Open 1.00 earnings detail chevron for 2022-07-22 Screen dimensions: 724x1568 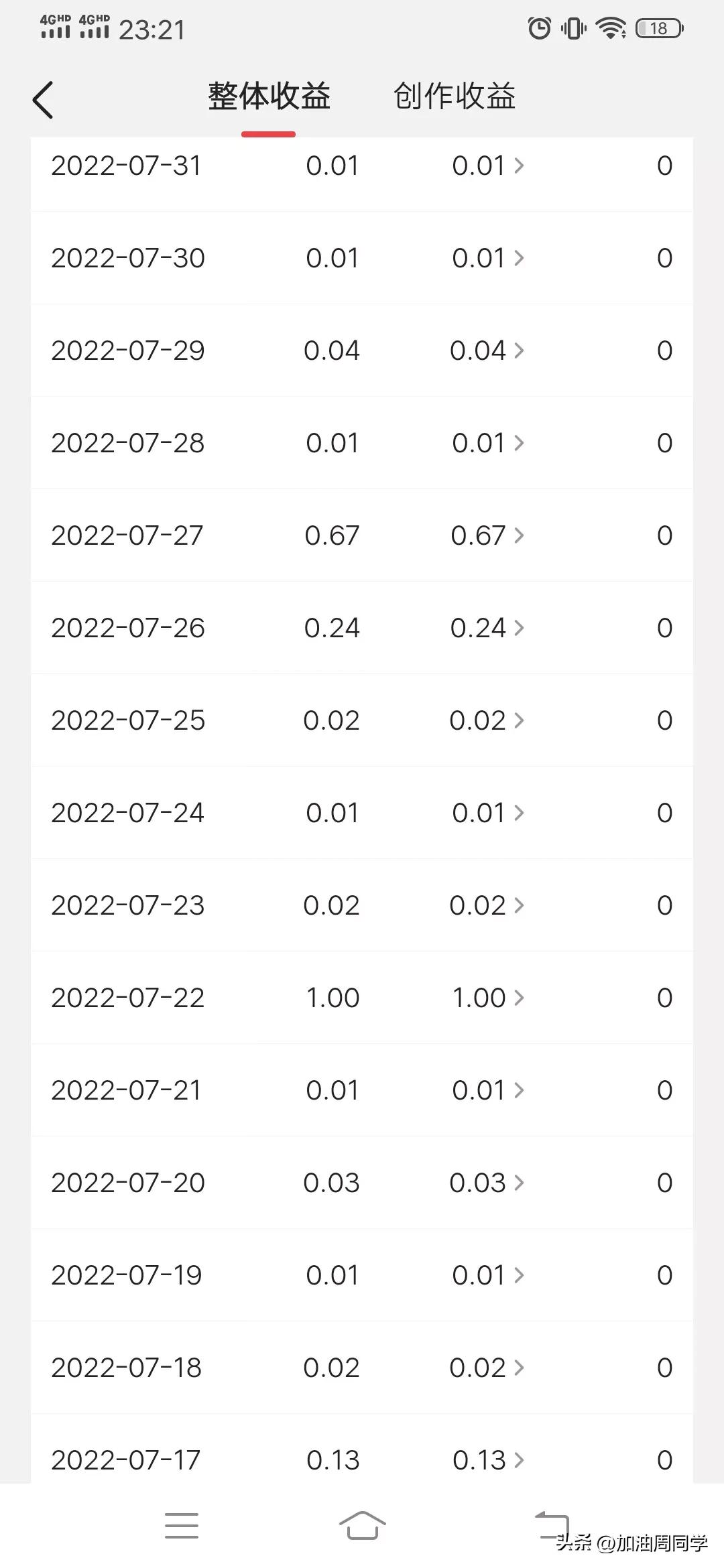click(519, 998)
